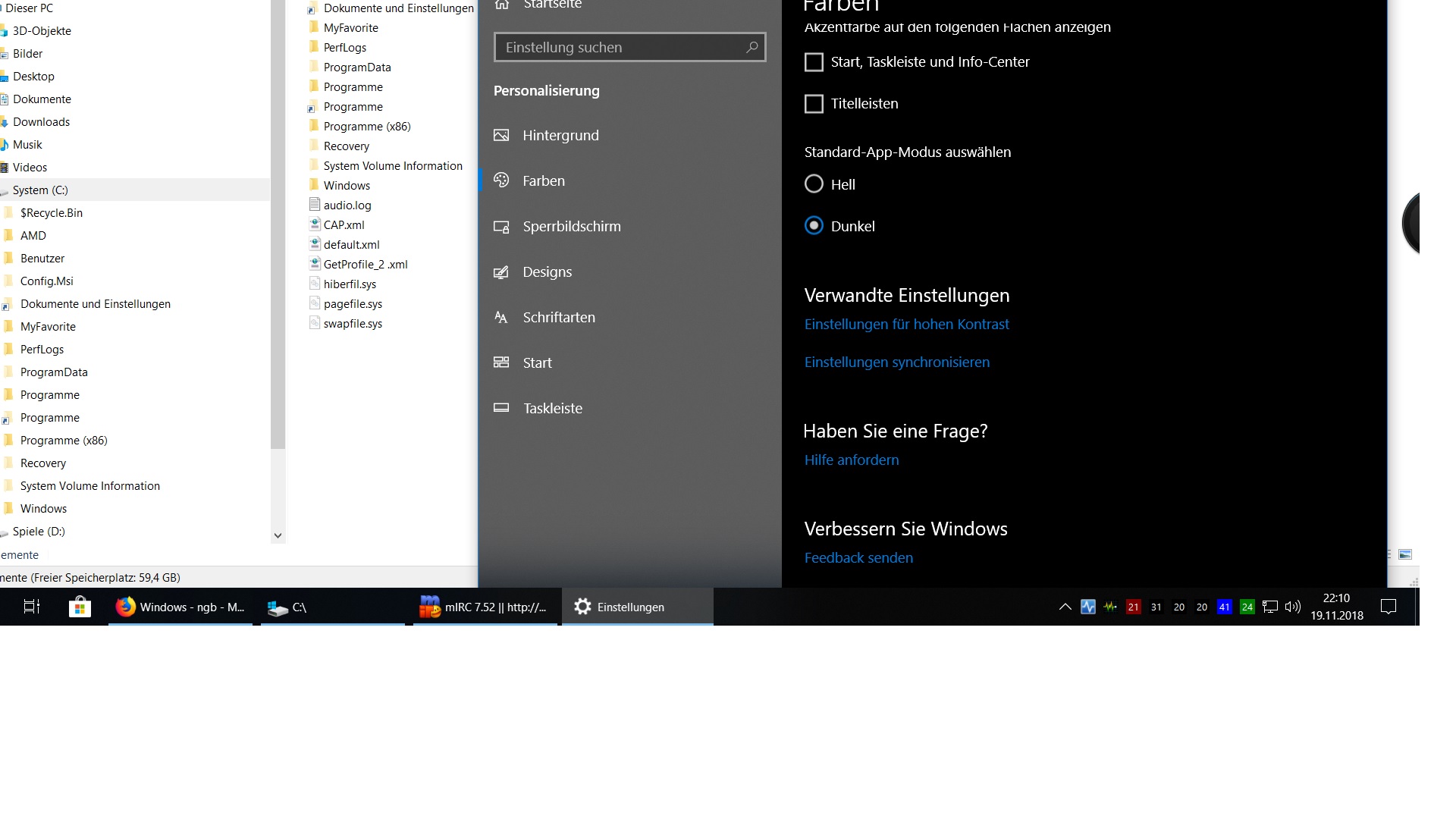Select the Hell app mode

coord(814,184)
